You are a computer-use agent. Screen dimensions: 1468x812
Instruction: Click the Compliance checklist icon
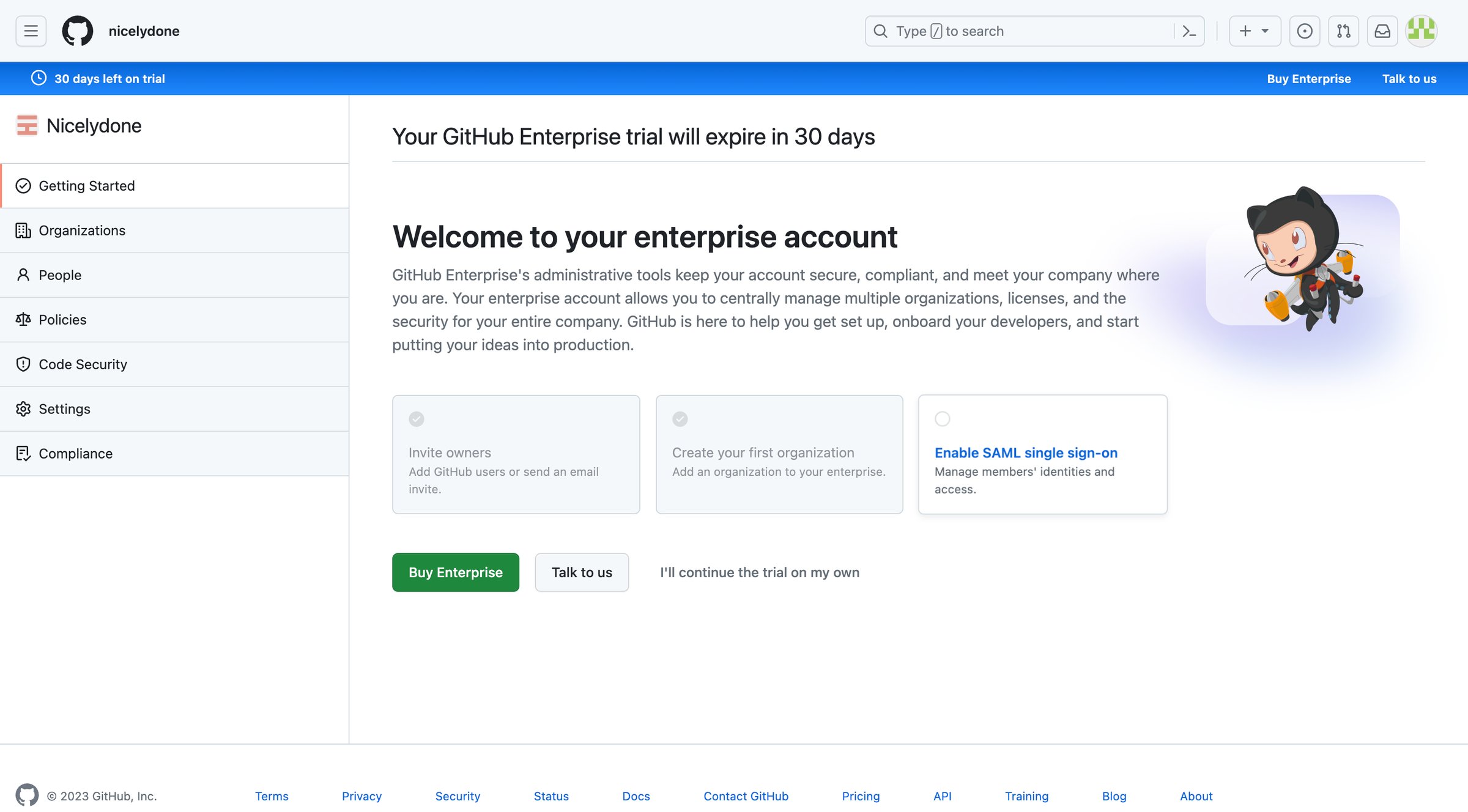point(23,454)
